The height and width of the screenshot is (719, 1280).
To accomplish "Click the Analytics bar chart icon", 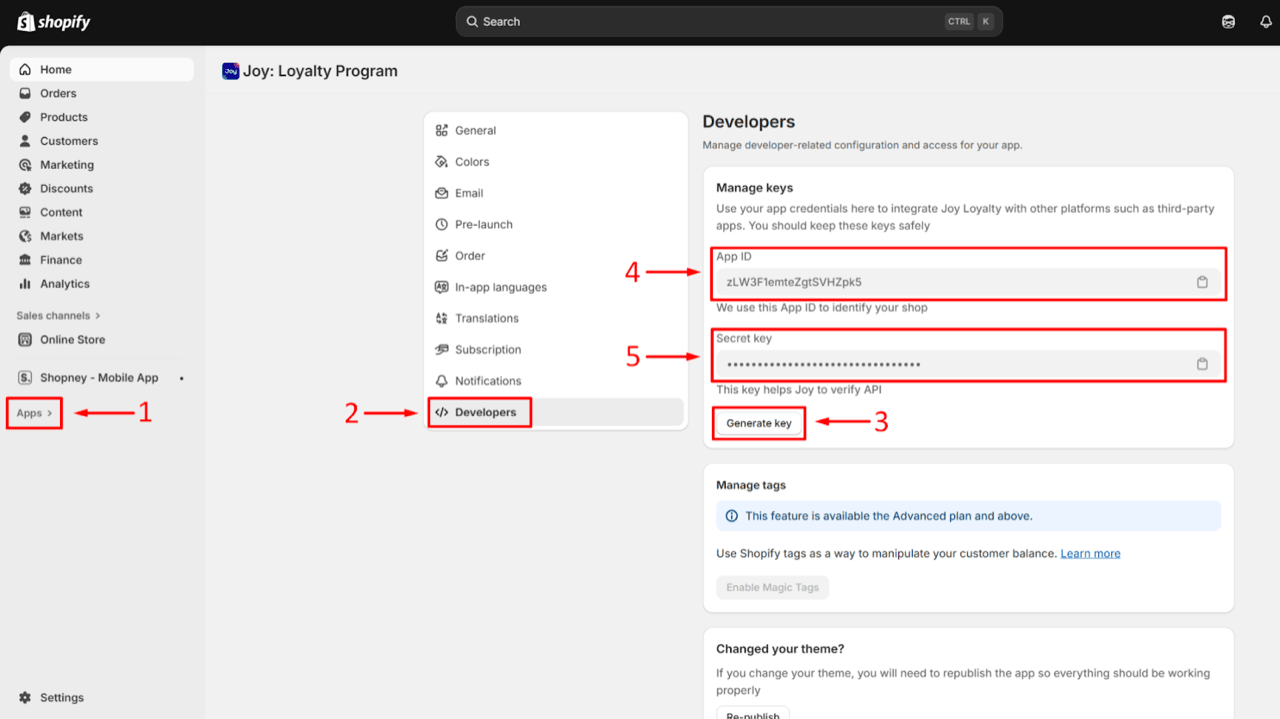I will (25, 284).
